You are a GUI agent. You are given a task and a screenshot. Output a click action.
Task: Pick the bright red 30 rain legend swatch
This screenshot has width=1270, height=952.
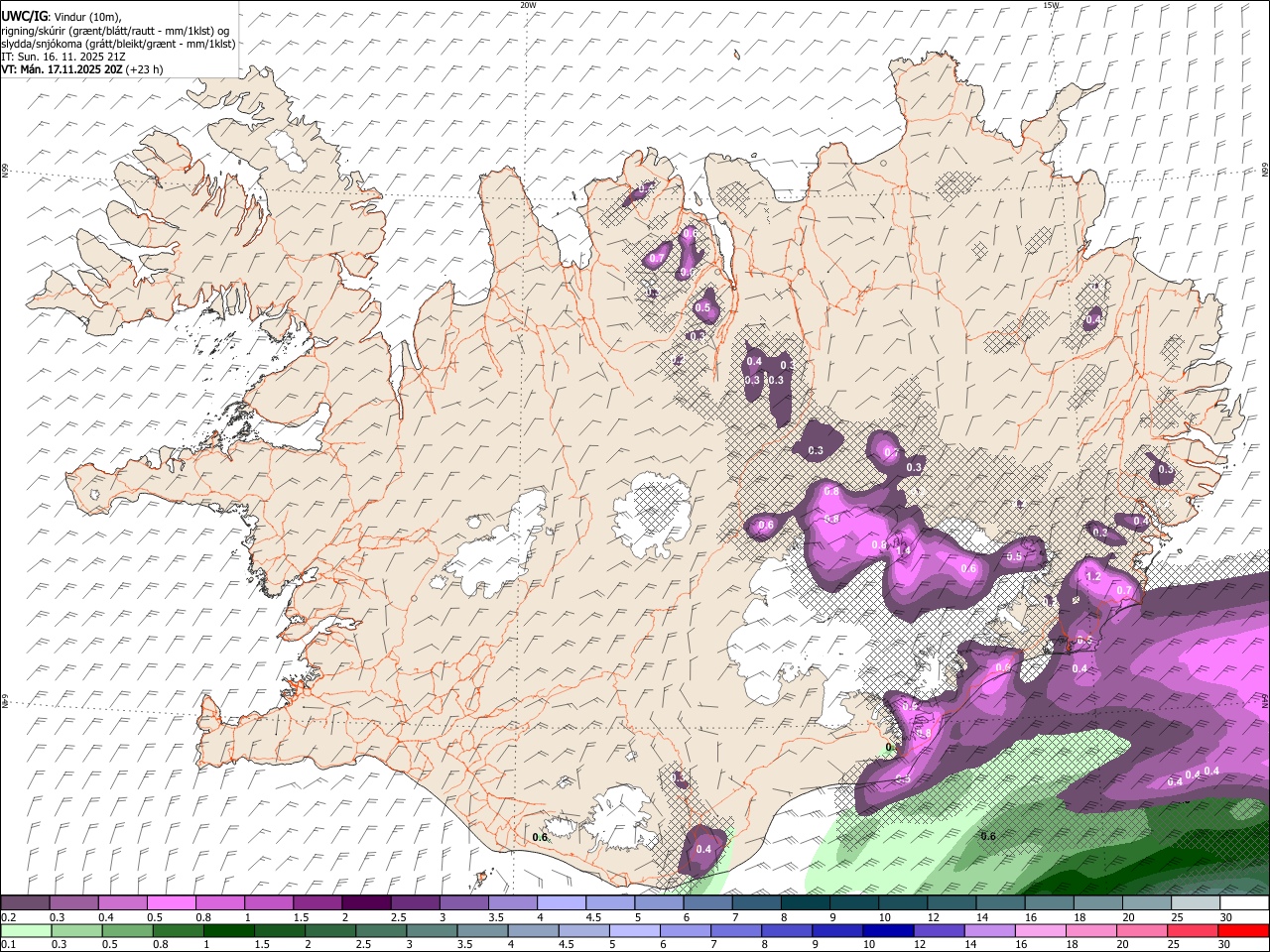[x=1243, y=930]
